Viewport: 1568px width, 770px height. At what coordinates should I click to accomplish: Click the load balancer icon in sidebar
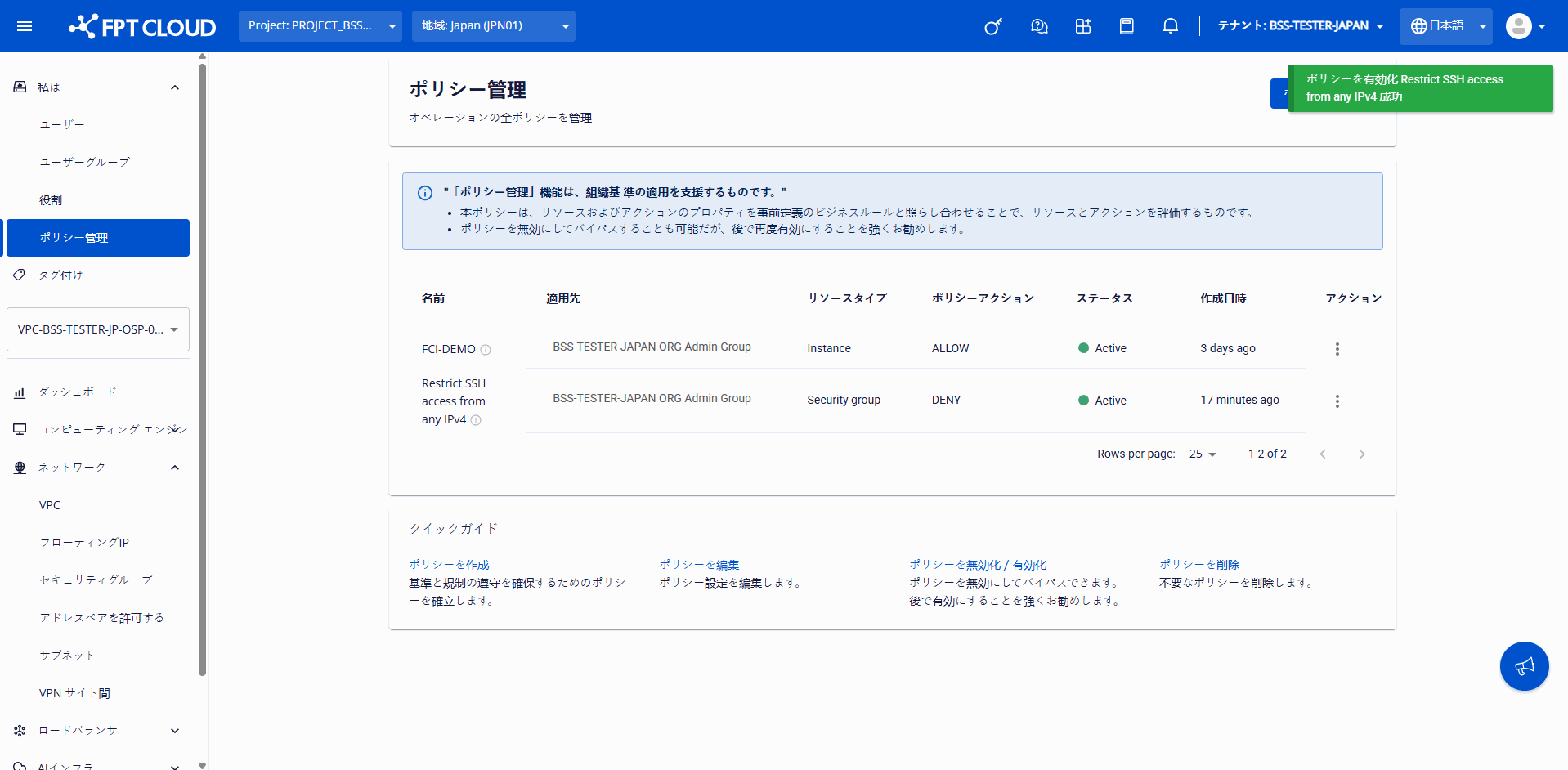point(20,731)
